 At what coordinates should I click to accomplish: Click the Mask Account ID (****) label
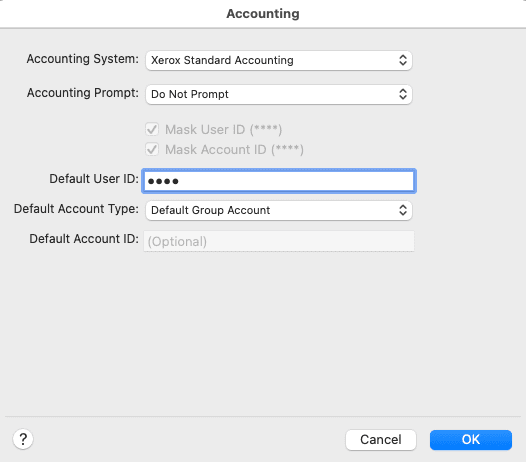pos(234,150)
